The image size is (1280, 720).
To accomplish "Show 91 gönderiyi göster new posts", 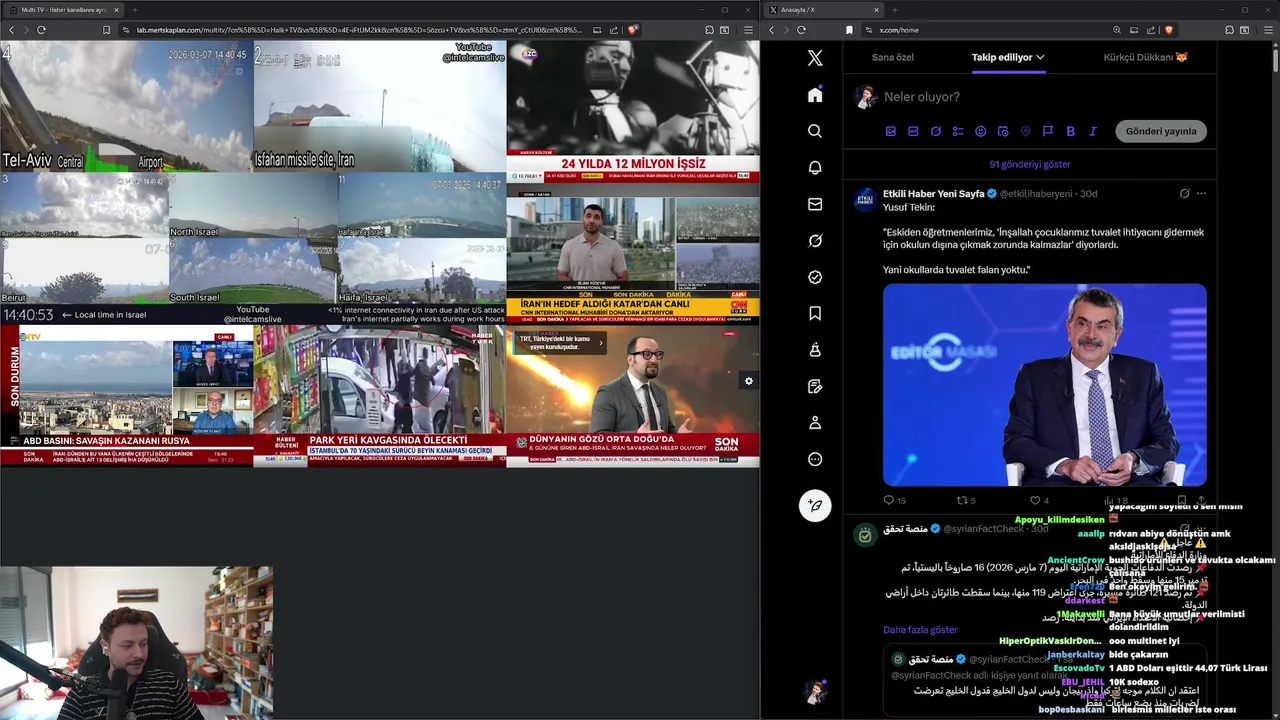I will [x=1030, y=164].
